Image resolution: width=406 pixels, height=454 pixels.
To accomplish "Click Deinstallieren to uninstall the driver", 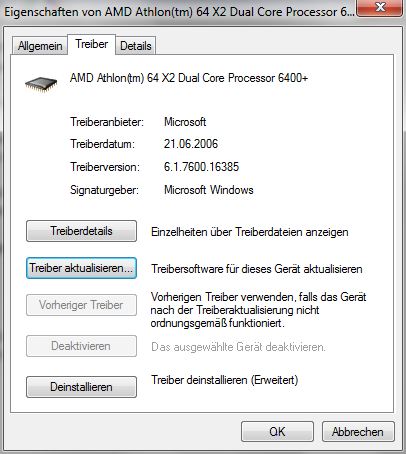I will [81, 387].
